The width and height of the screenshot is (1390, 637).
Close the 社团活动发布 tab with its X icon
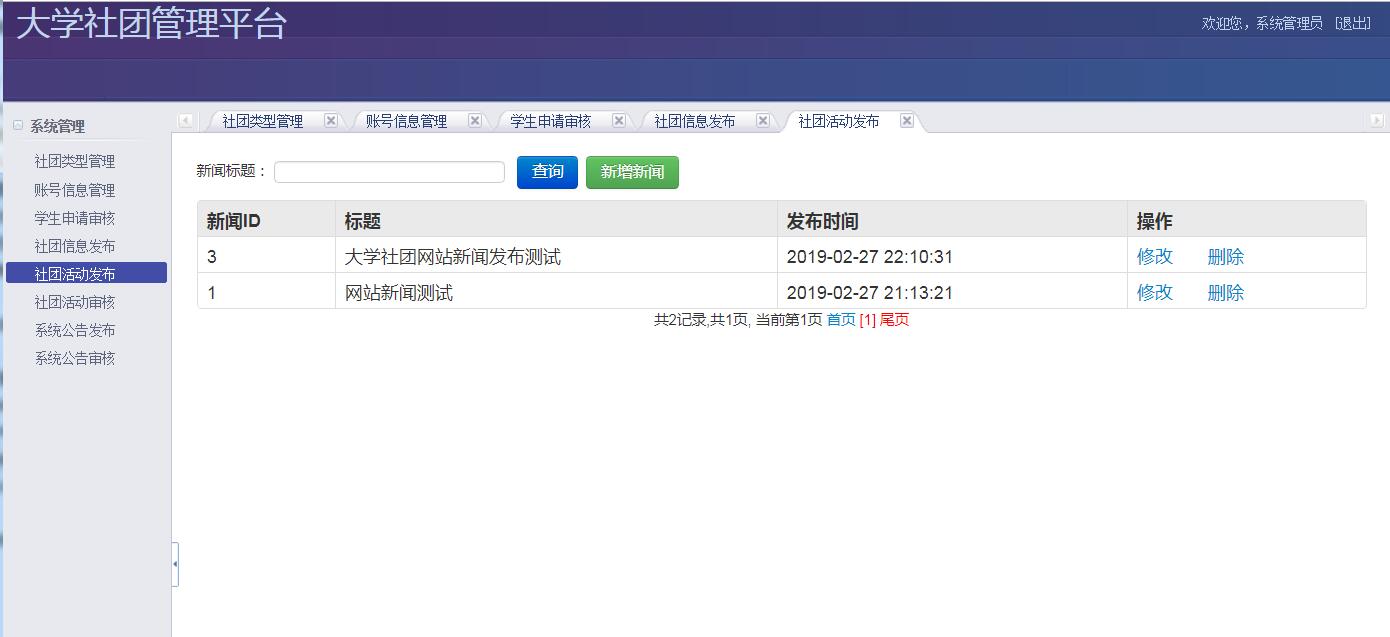(907, 119)
